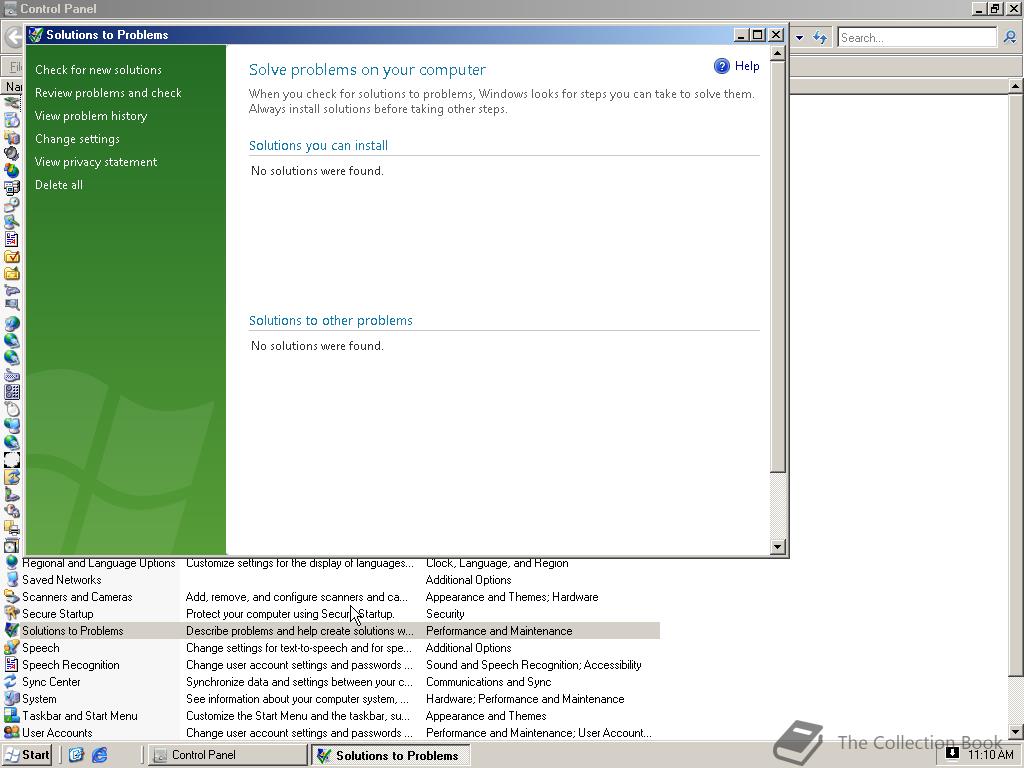Image resolution: width=1024 pixels, height=768 pixels.
Task: Click Control Panel list scrollbar up arrow
Action: 1016,86
